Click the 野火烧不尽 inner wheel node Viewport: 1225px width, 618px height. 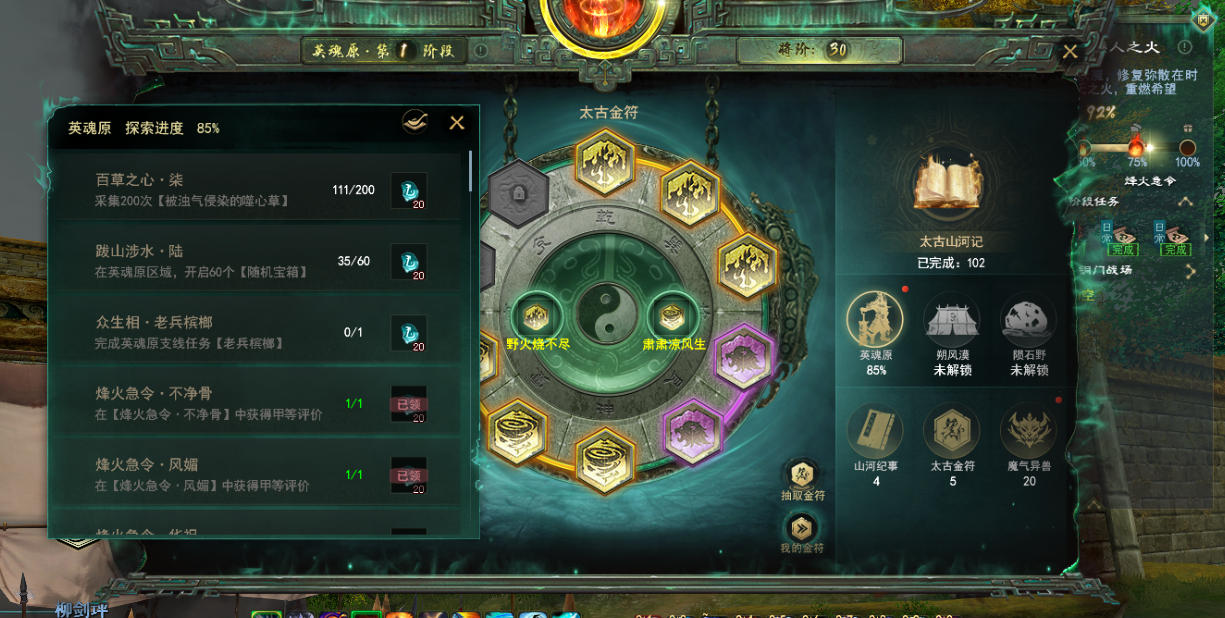(x=538, y=316)
